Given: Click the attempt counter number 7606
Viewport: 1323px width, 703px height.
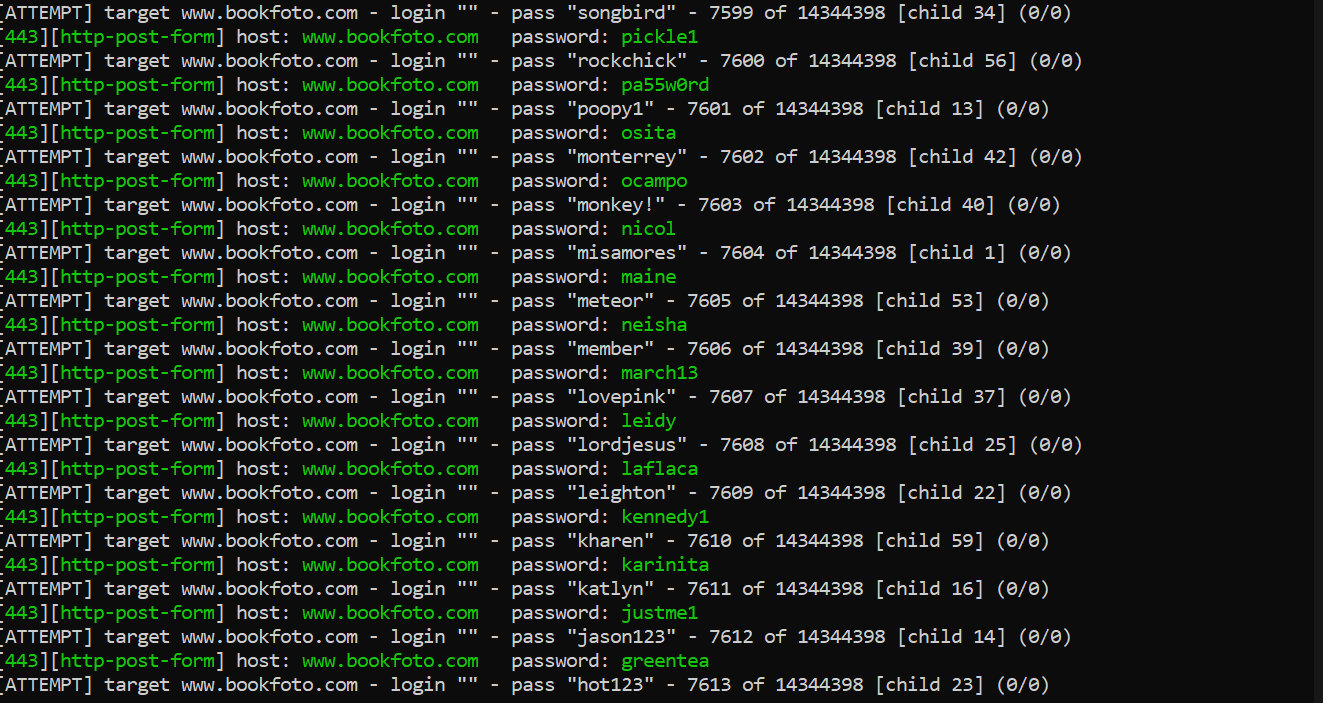Looking at the screenshot, I should tap(709, 349).
